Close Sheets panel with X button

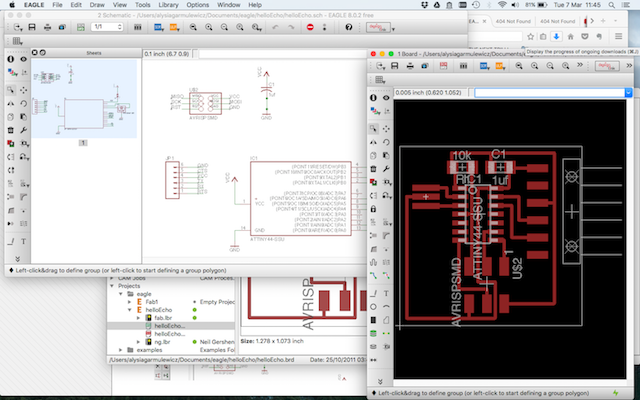35,53
